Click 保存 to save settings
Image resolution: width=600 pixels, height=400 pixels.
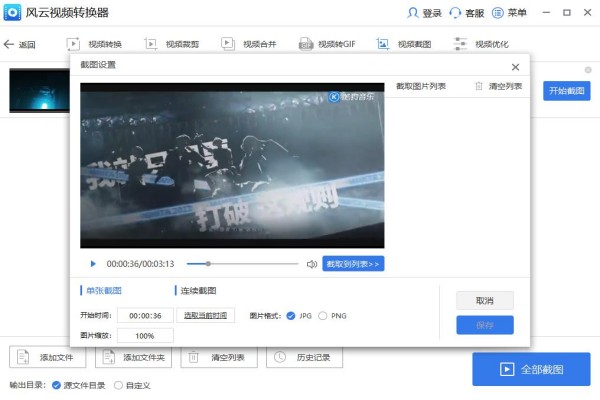[485, 325]
